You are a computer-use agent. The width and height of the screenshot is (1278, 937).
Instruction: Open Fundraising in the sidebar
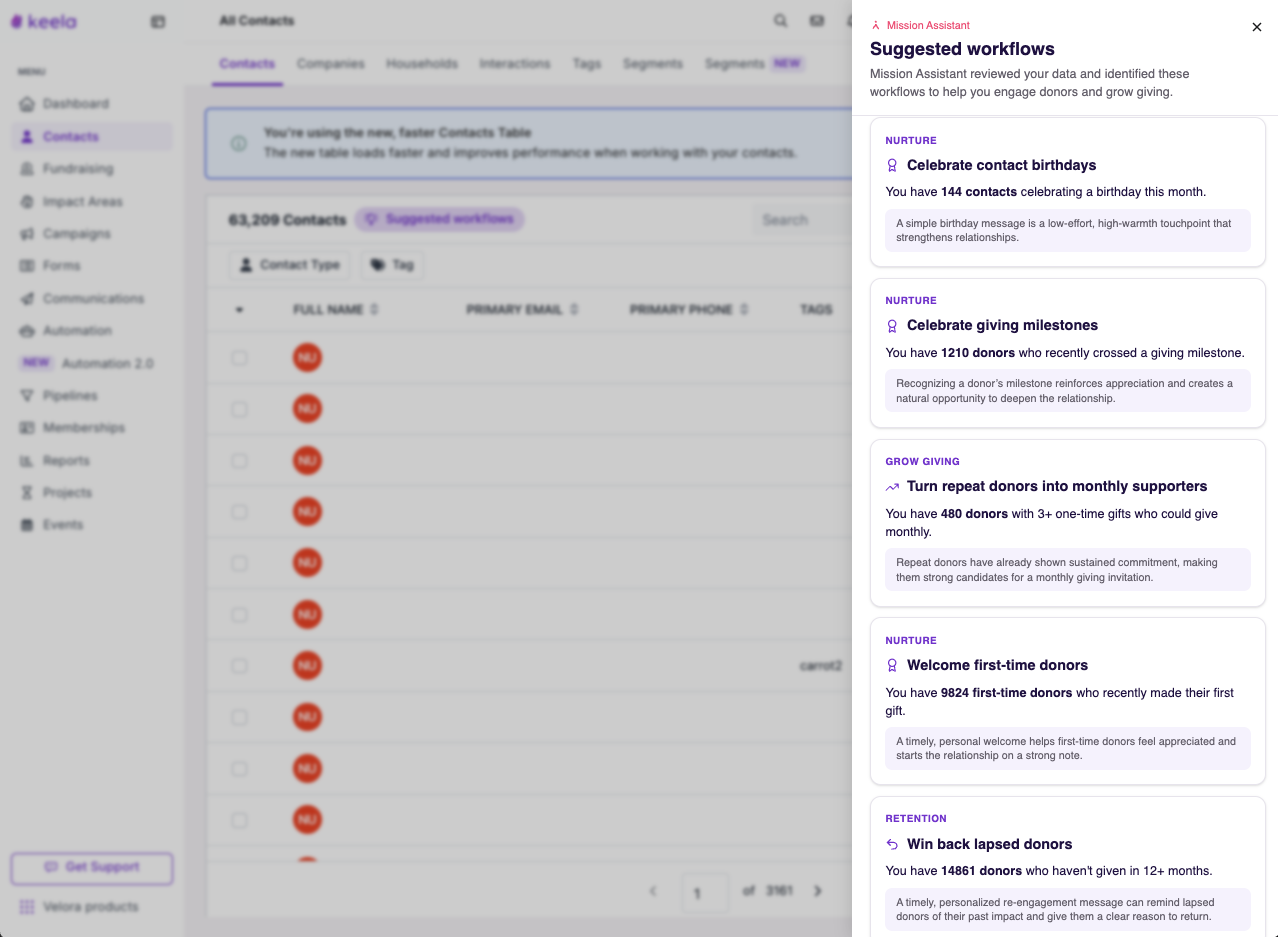[92, 169]
